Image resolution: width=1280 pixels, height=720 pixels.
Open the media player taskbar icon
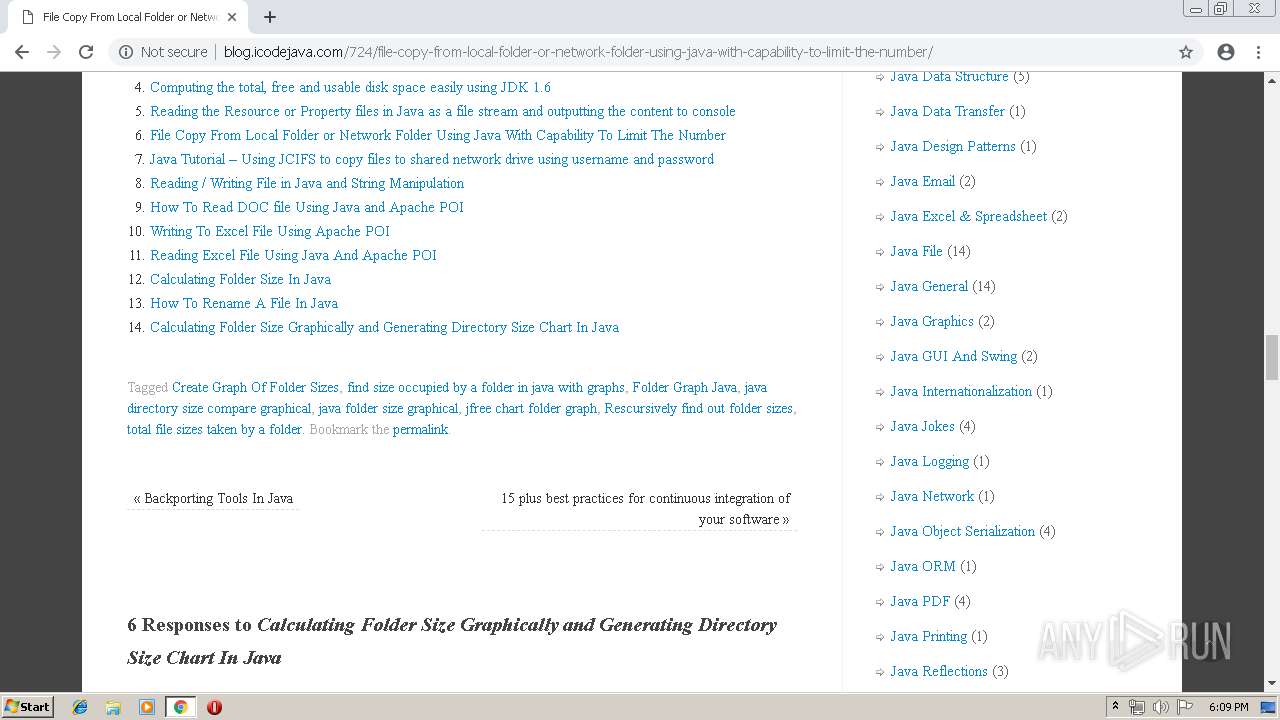(x=147, y=707)
